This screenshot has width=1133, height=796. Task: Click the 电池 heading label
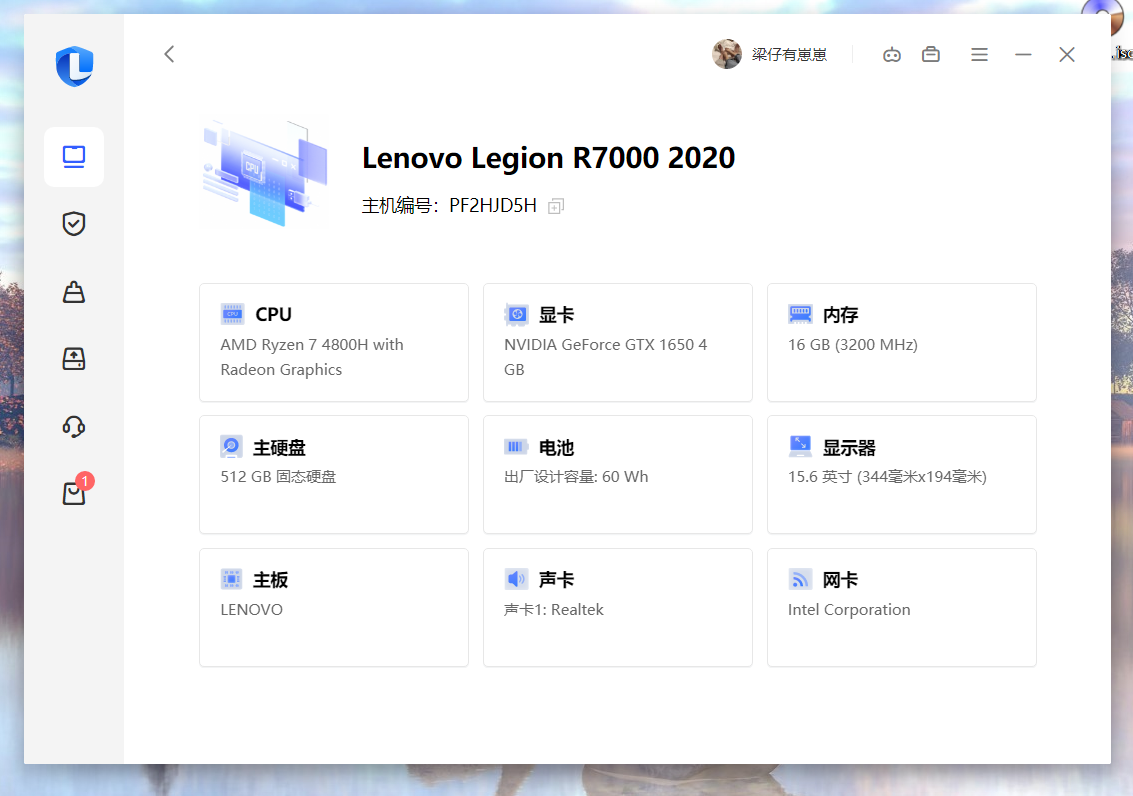pyautogui.click(x=556, y=448)
